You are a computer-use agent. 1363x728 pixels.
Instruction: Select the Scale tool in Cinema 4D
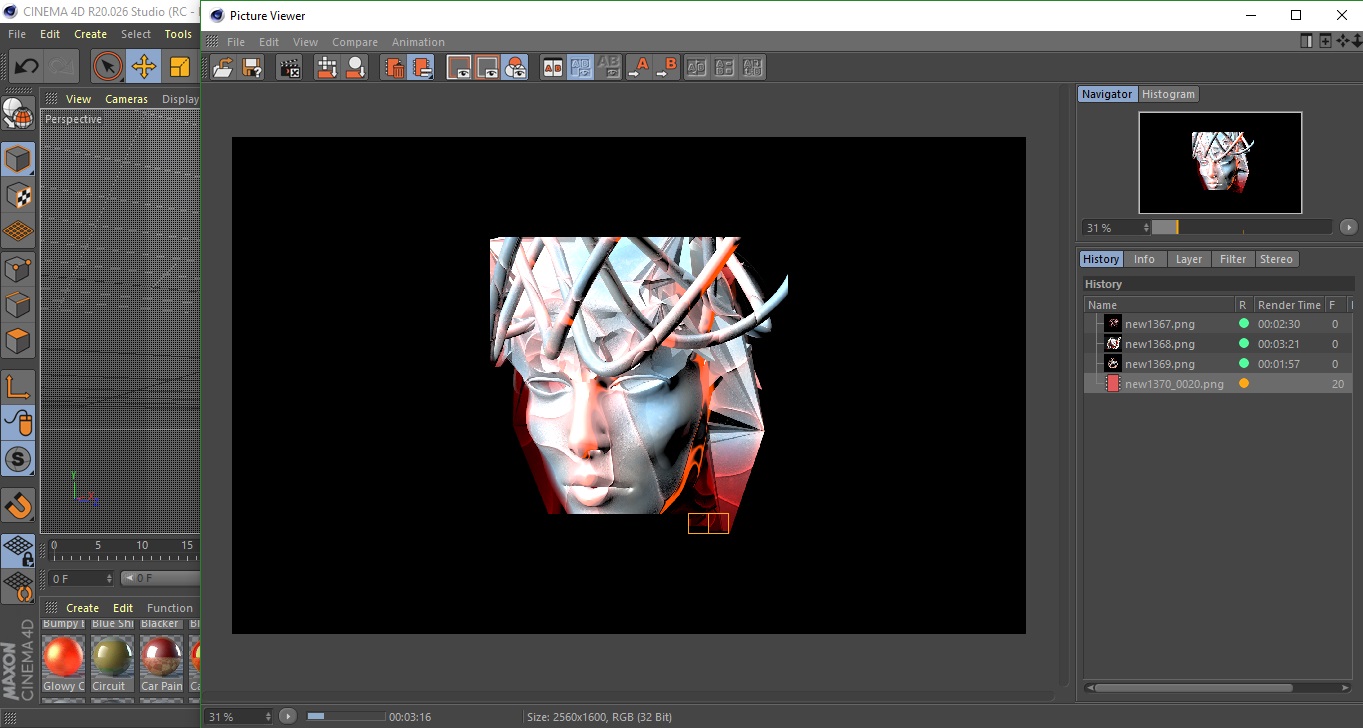pos(180,67)
